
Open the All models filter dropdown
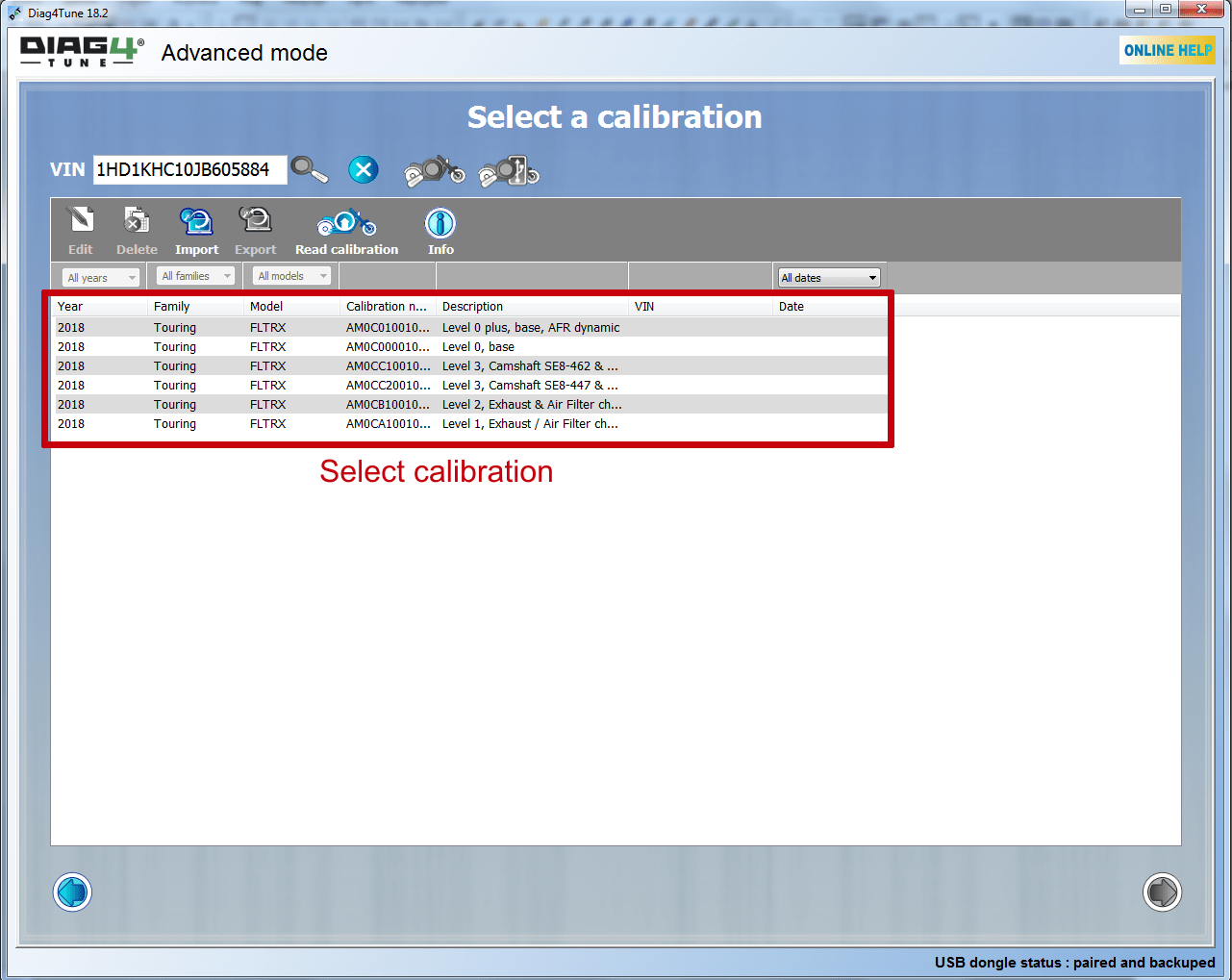pyautogui.click(x=292, y=276)
